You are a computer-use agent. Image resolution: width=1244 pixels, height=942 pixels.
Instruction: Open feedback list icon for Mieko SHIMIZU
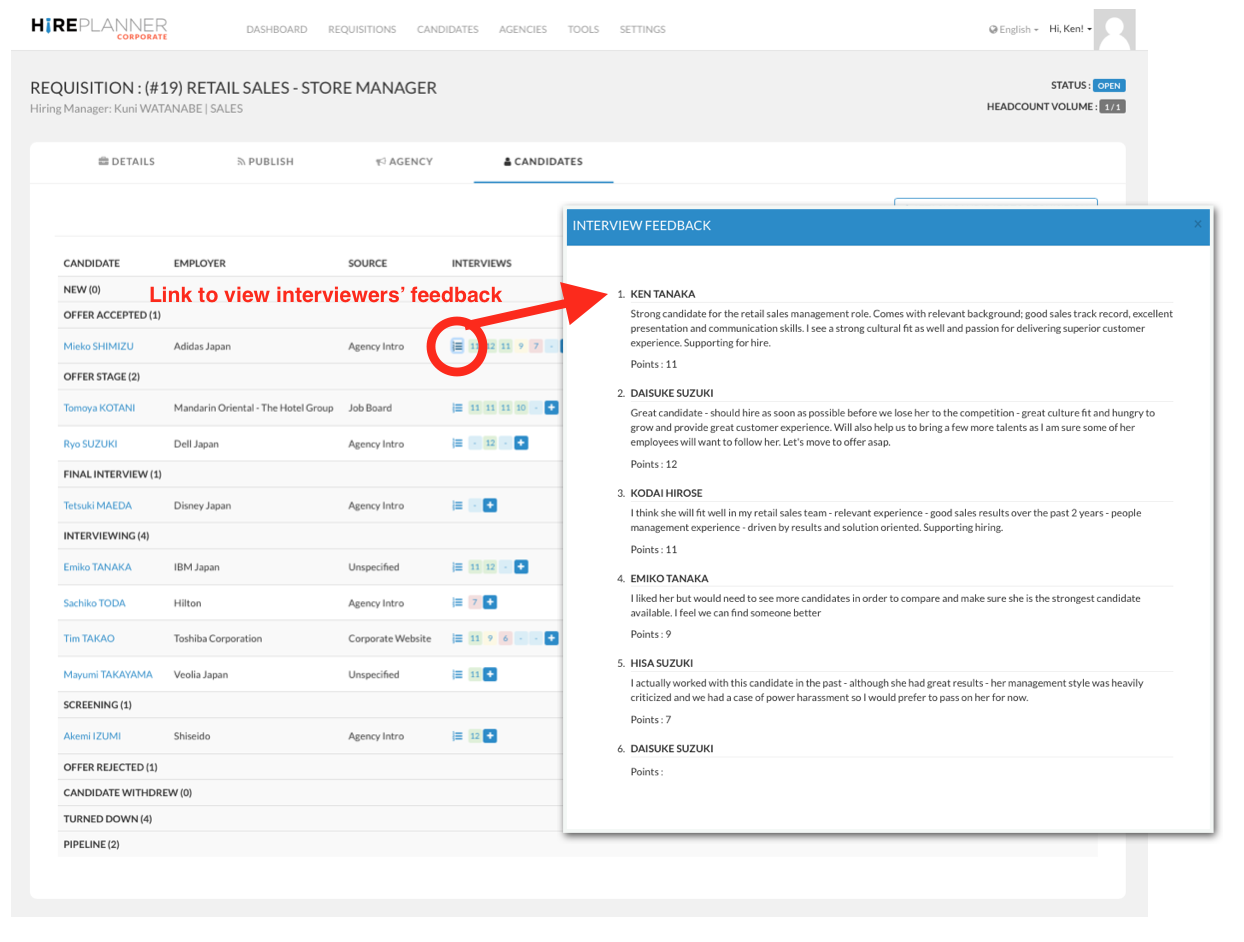coord(457,346)
